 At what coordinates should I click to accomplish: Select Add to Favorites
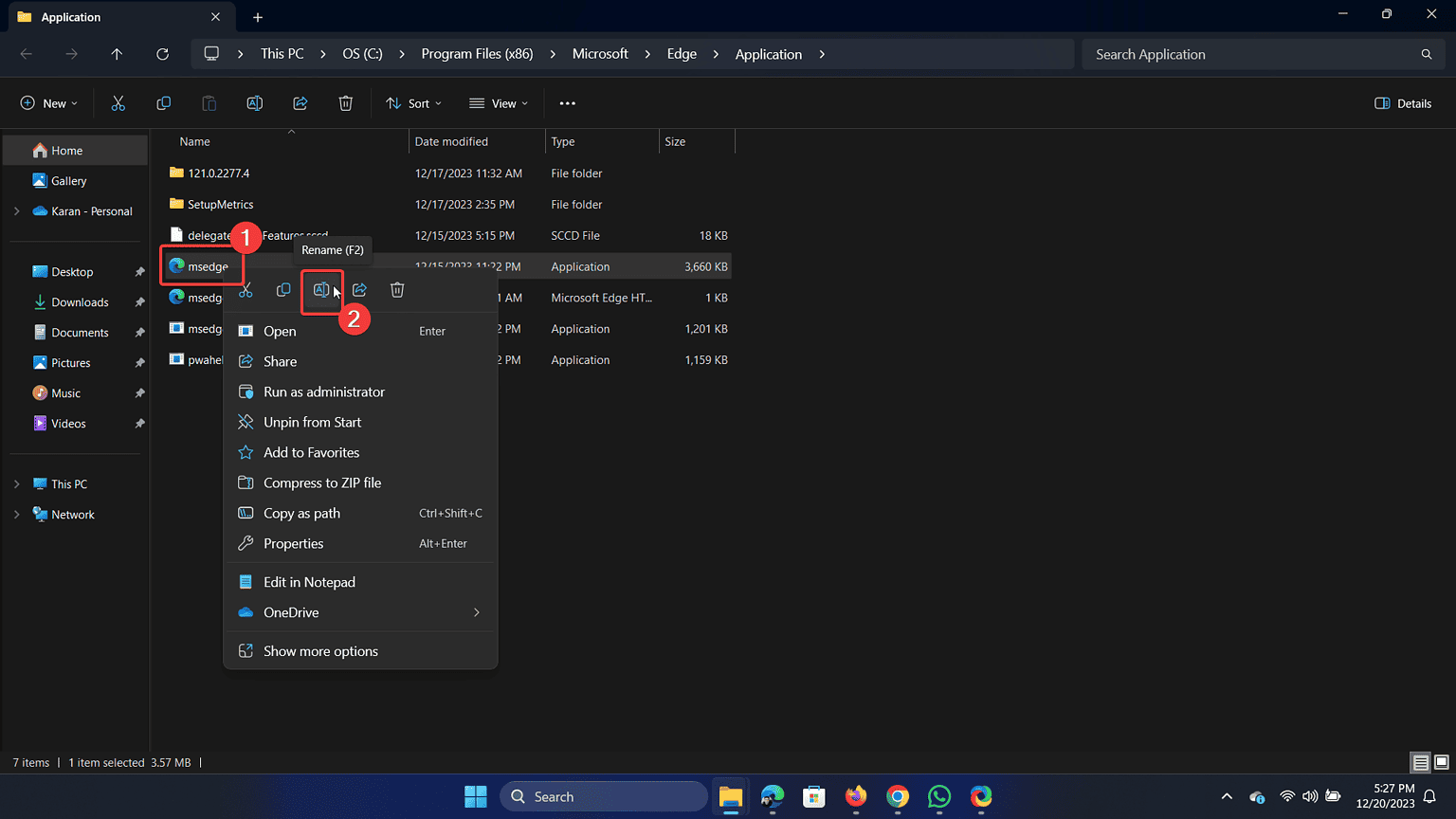pyautogui.click(x=360, y=452)
